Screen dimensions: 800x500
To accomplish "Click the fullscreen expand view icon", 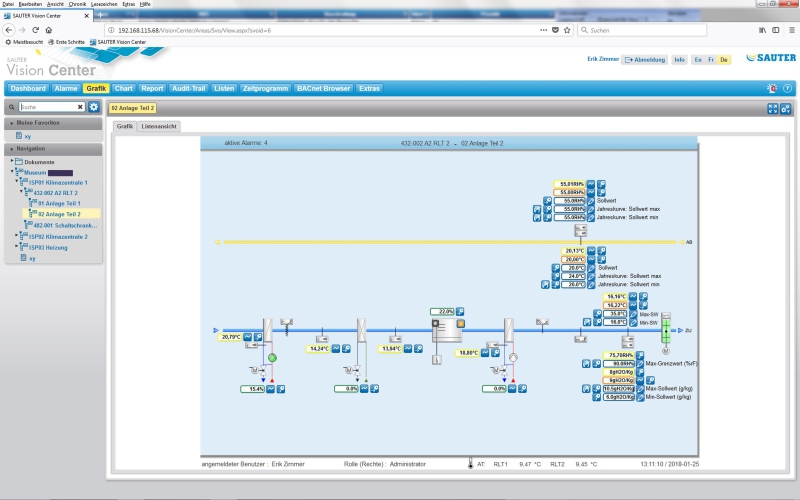I will (x=772, y=109).
